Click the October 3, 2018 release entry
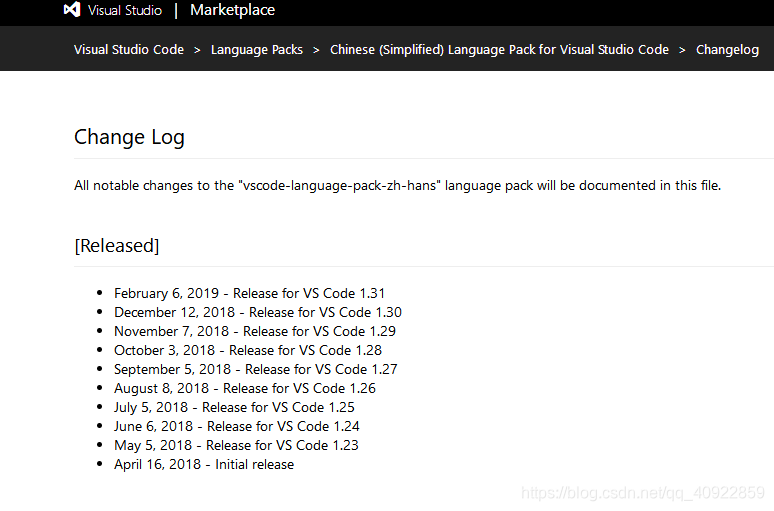The image size is (774, 511). pos(248,351)
